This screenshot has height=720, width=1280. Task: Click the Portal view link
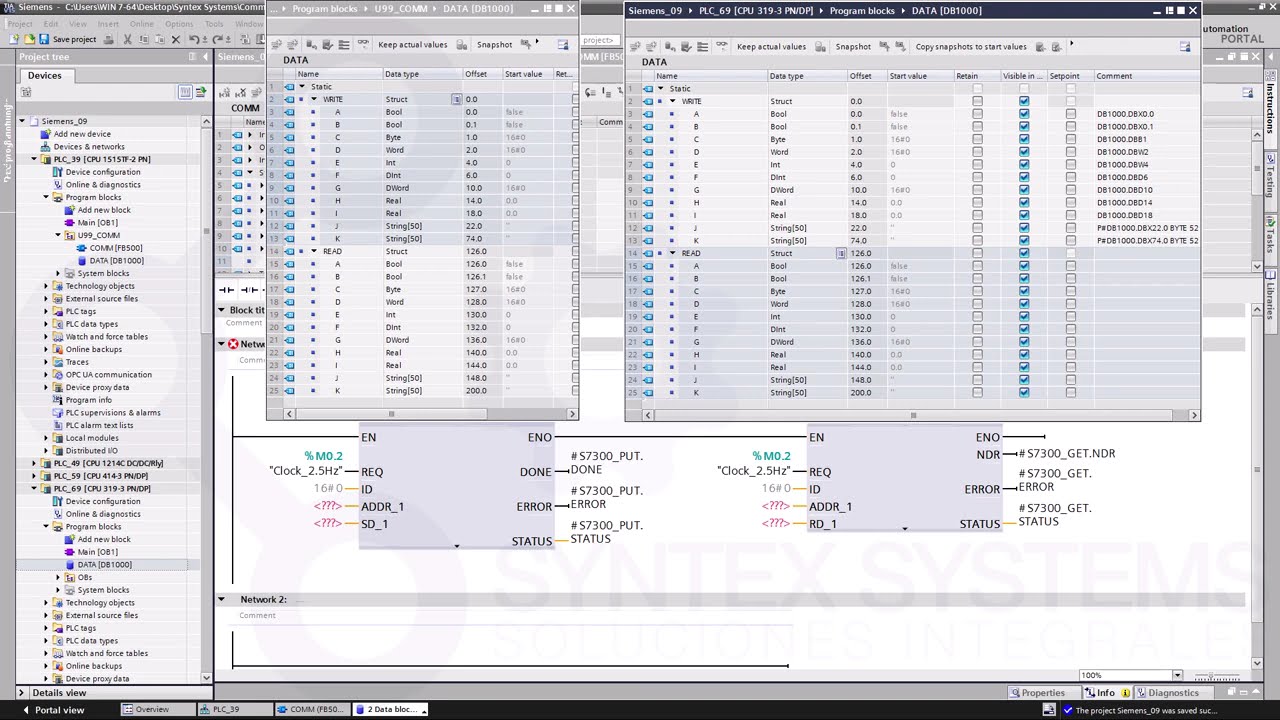(52, 710)
